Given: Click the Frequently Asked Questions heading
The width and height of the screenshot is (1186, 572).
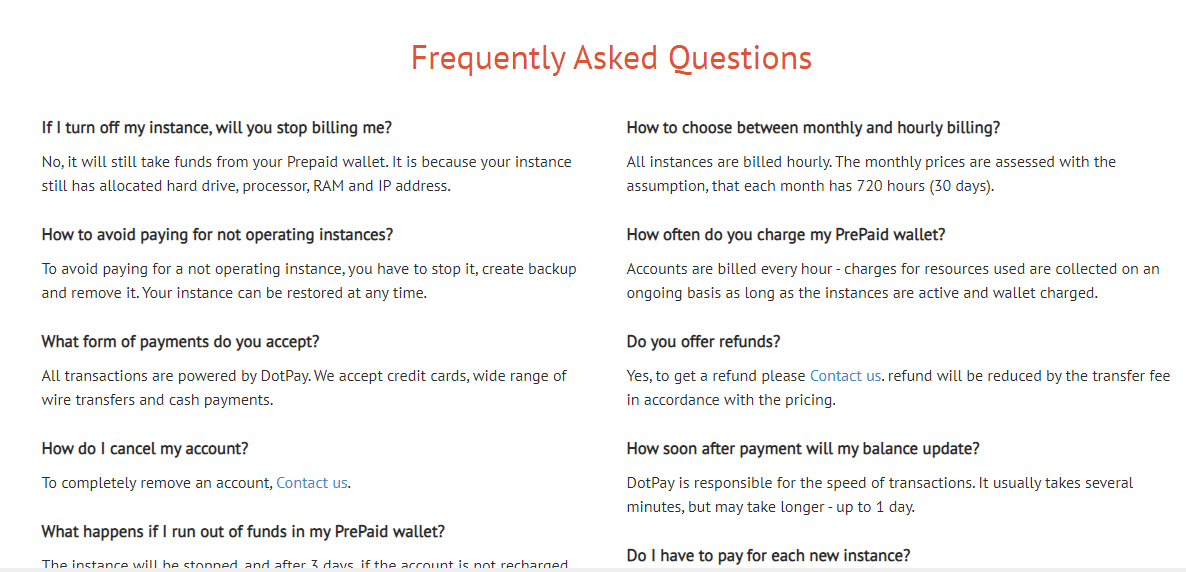Looking at the screenshot, I should [611, 58].
